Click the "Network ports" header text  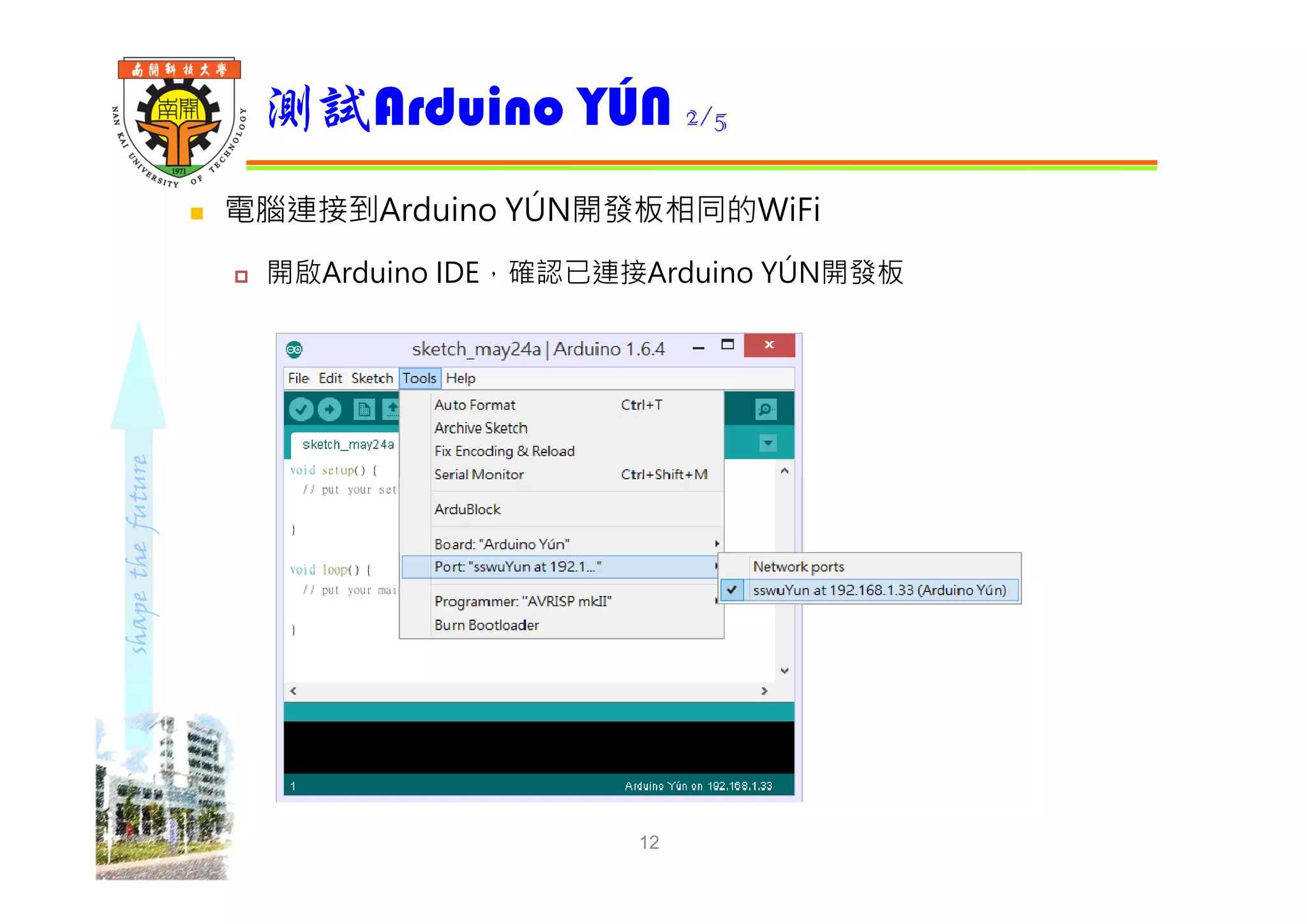(798, 567)
